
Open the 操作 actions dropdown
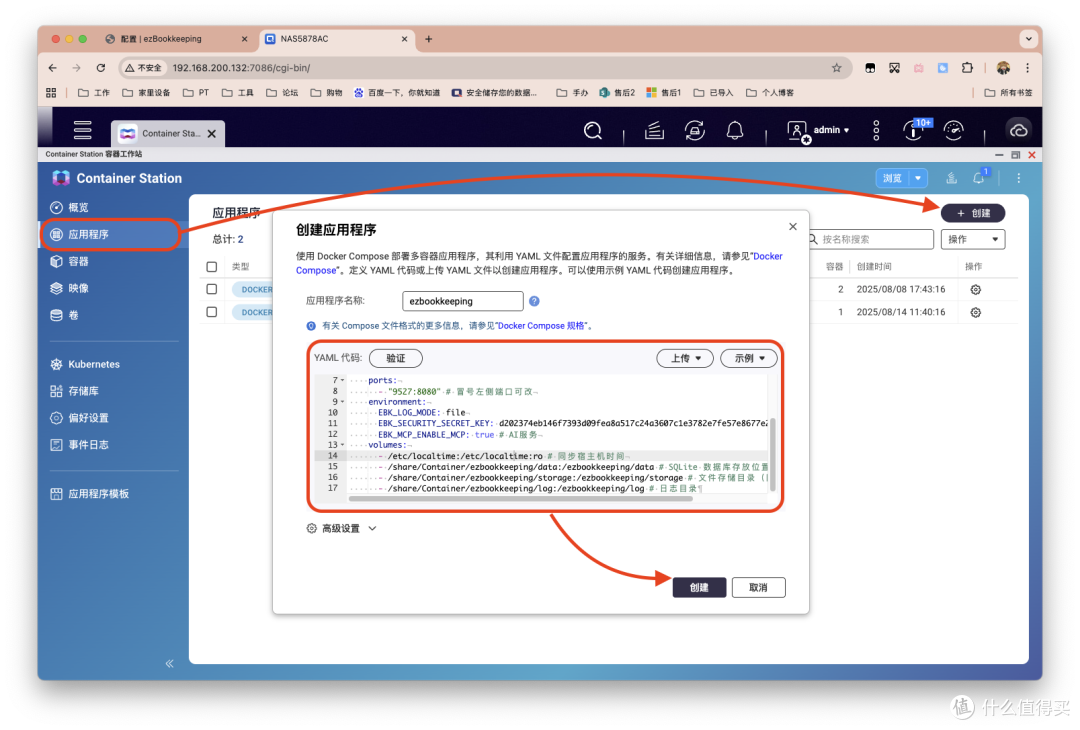pos(973,239)
